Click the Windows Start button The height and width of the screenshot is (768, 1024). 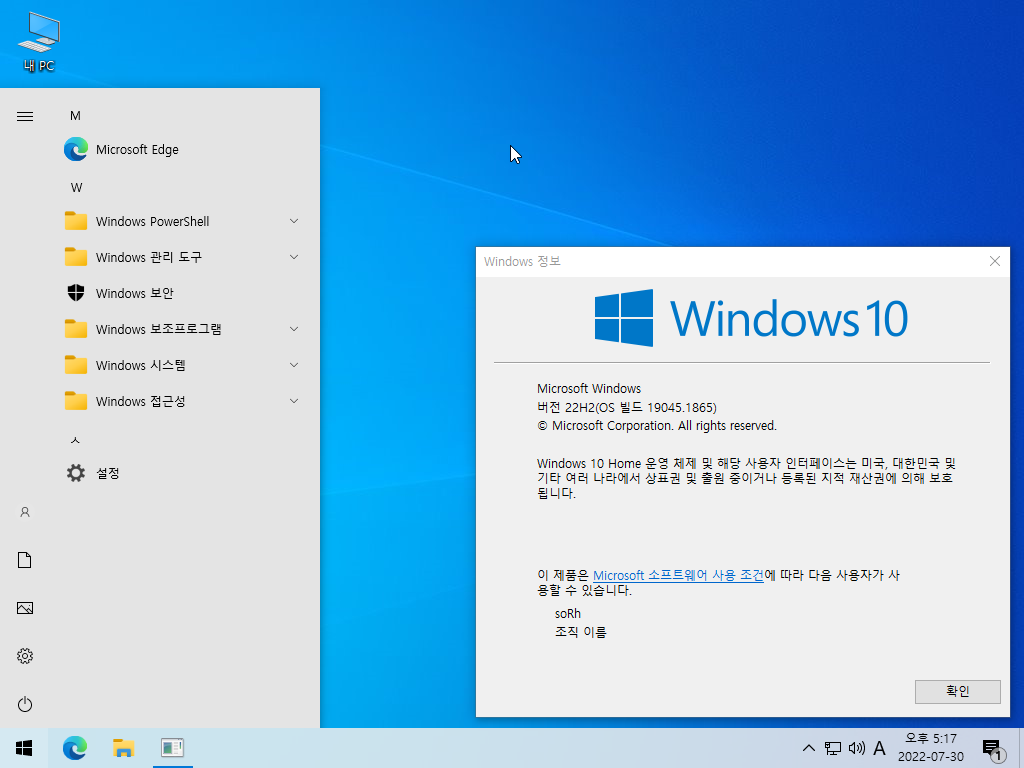(24, 748)
